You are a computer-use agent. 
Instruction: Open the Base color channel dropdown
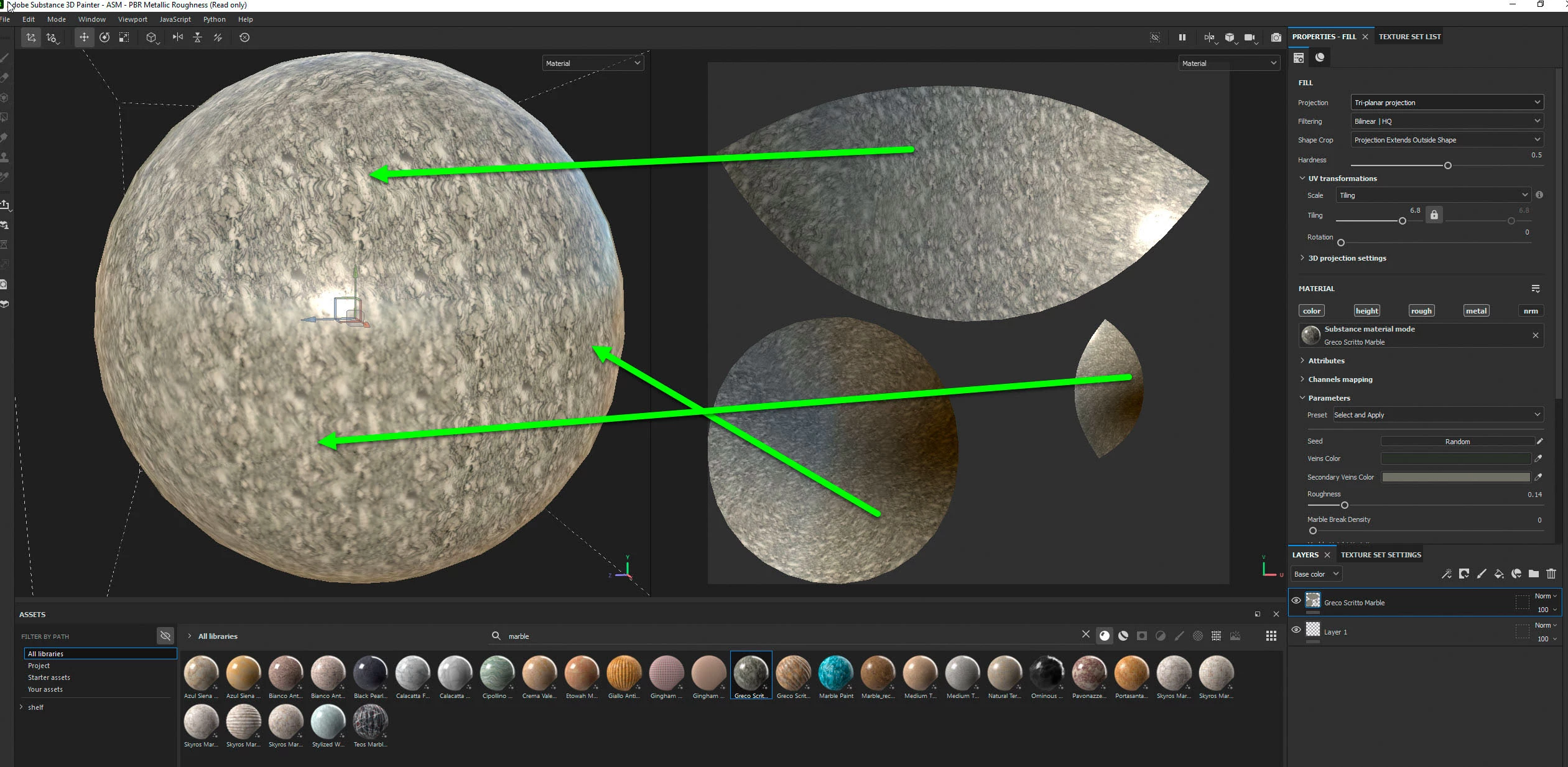(1315, 574)
